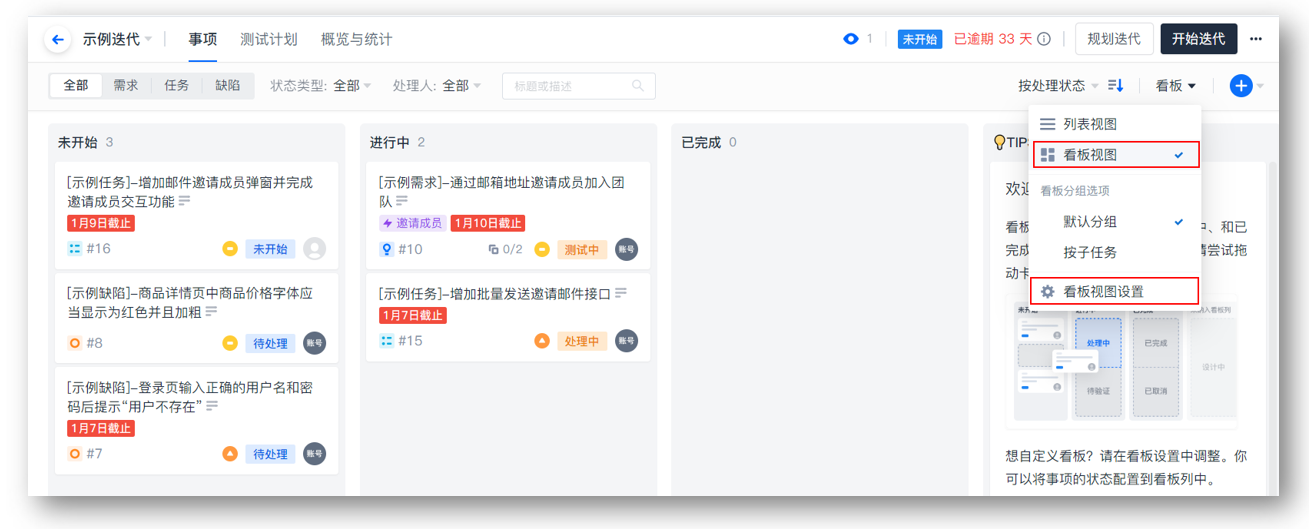This screenshot has width=1309, height=529.
Task: Click the blue plus add-item icon
Action: [x=1241, y=86]
